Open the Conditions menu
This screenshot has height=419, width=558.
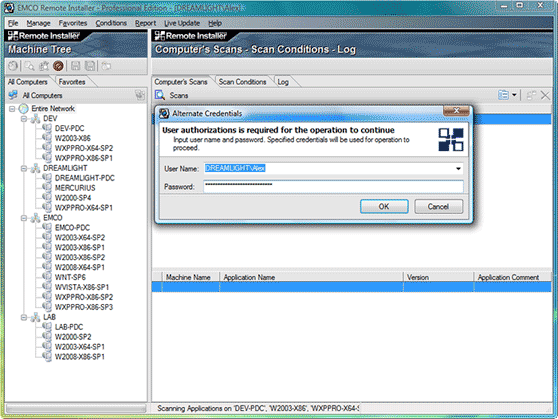pos(111,23)
